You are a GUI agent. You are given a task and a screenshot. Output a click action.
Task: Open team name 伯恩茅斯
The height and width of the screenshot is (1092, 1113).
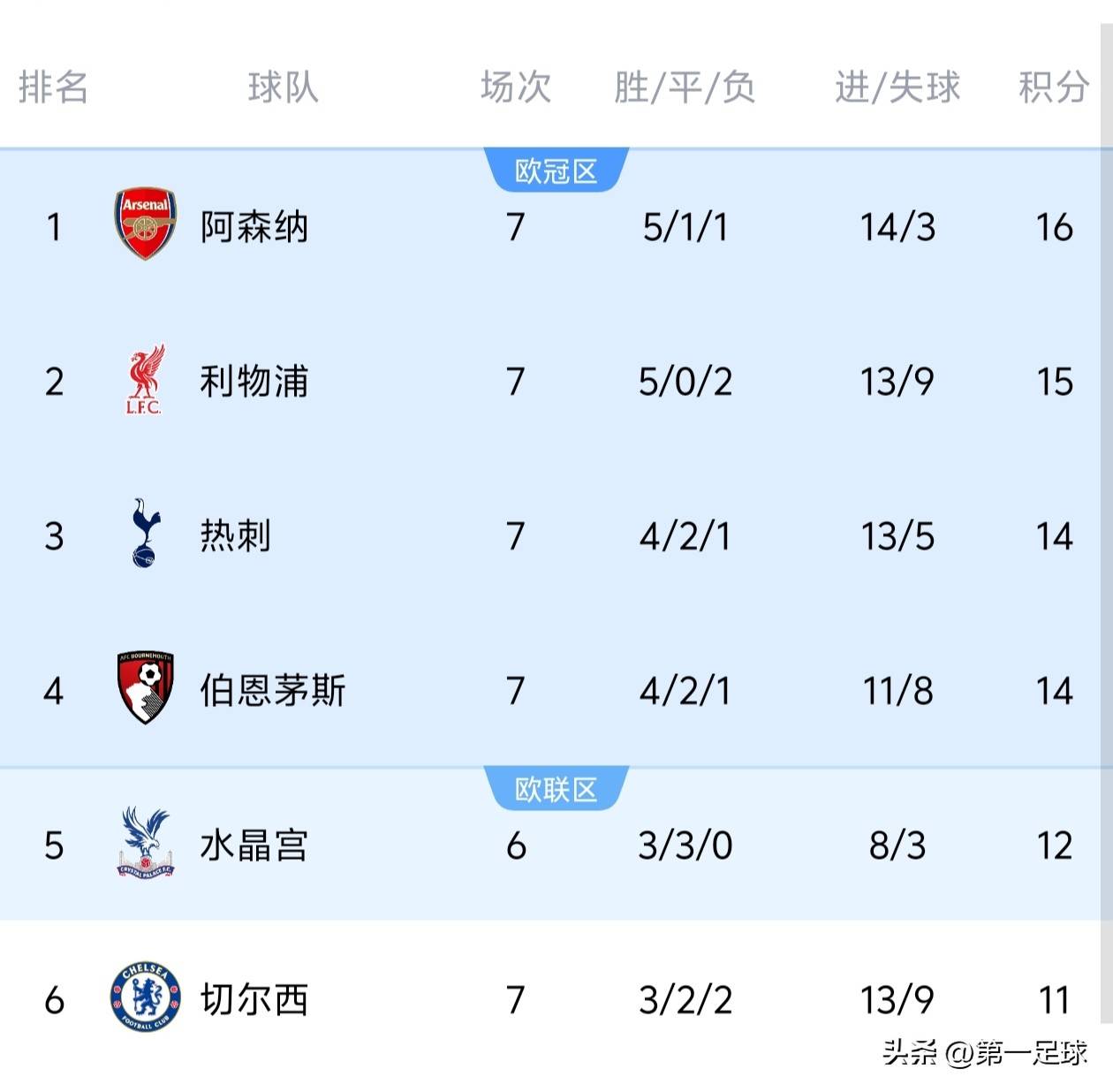(272, 690)
